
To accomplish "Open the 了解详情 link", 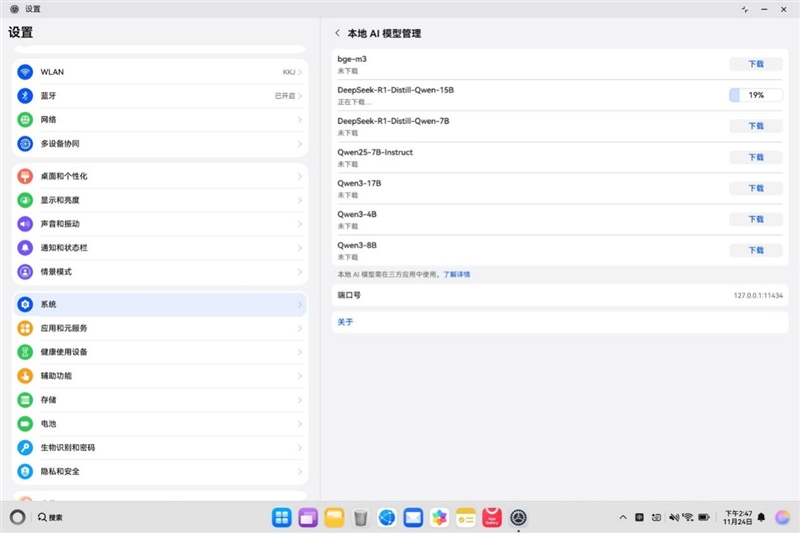I will [457, 273].
